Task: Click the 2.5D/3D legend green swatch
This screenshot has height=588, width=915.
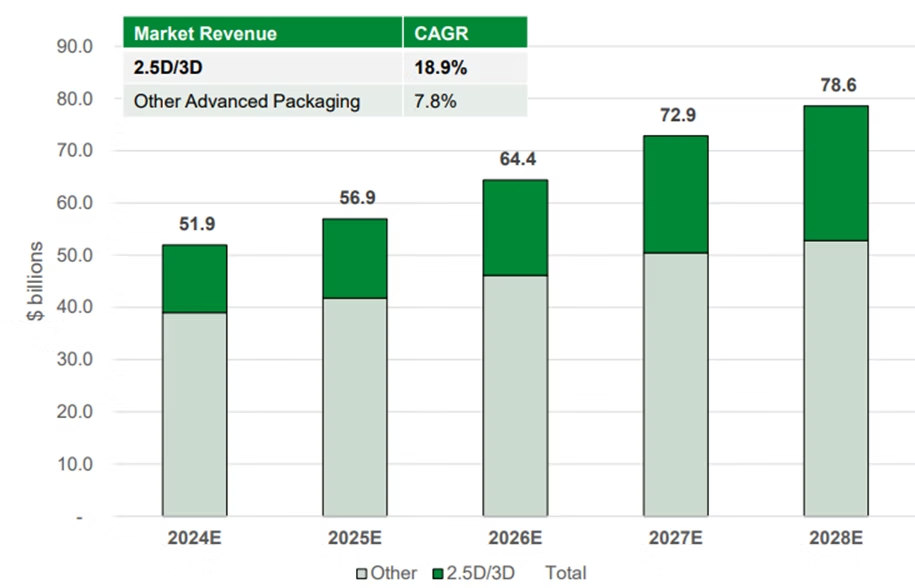Action: click(x=438, y=574)
